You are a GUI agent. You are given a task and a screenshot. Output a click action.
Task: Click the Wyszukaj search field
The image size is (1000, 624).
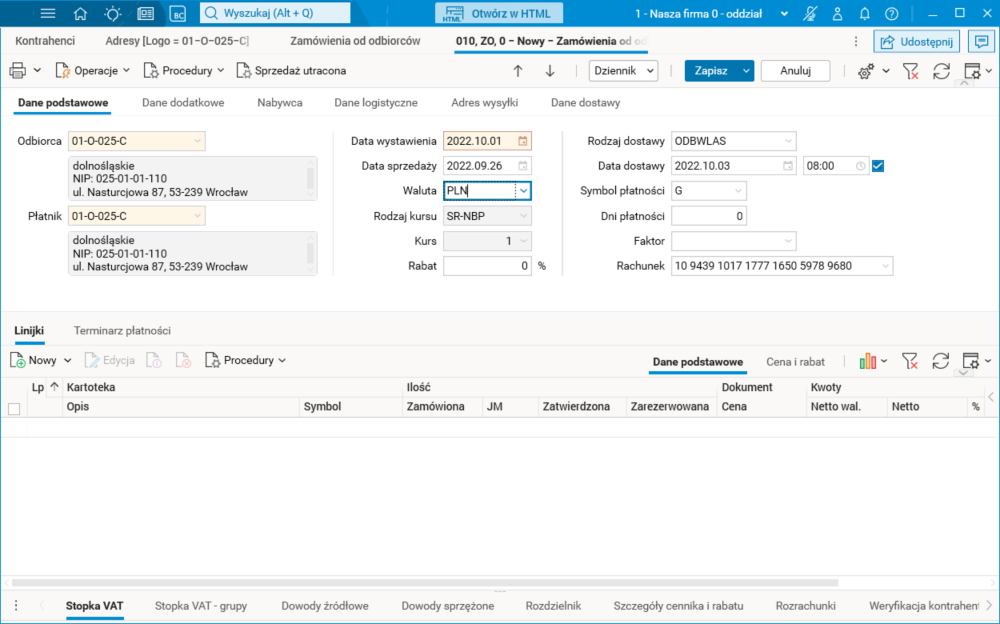point(275,13)
